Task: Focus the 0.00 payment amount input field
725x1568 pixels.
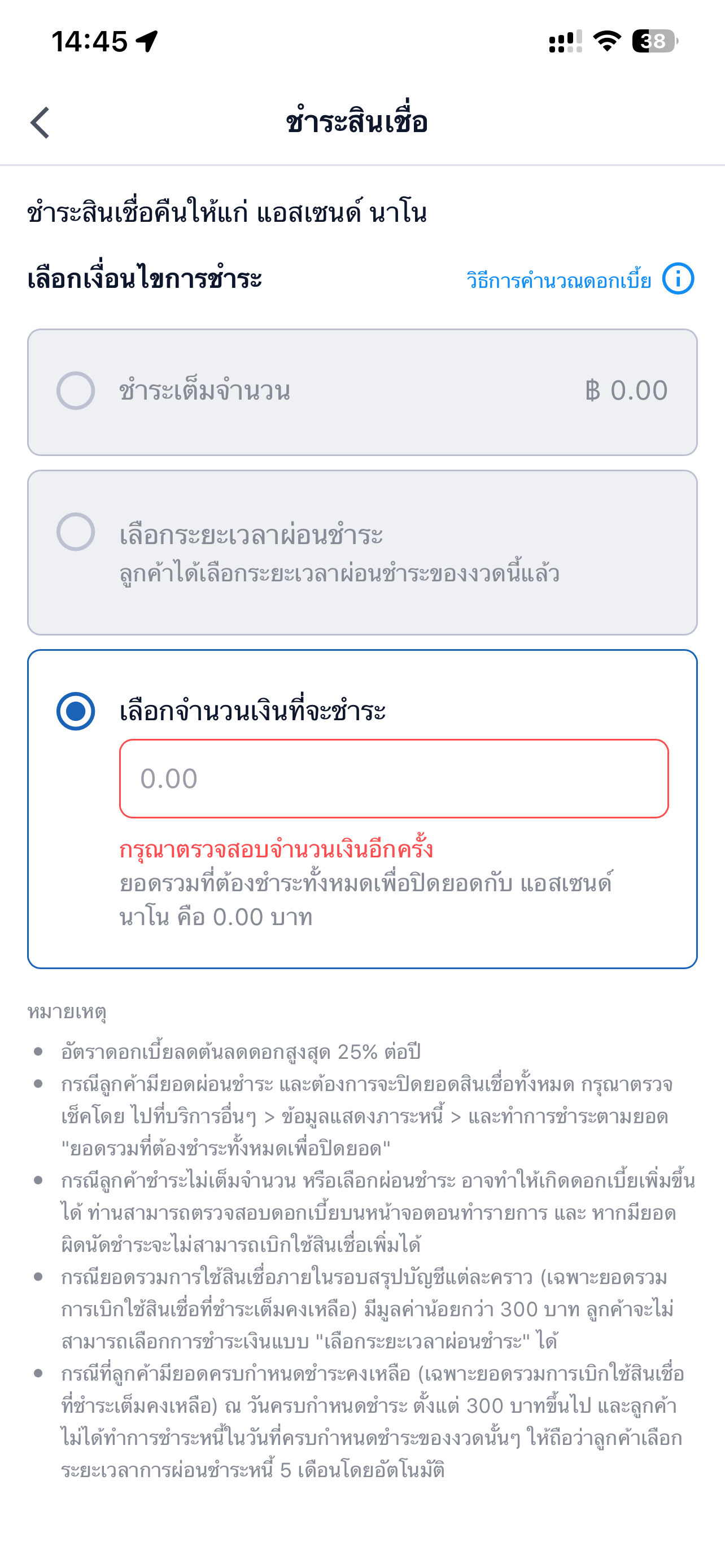Action: [394, 778]
